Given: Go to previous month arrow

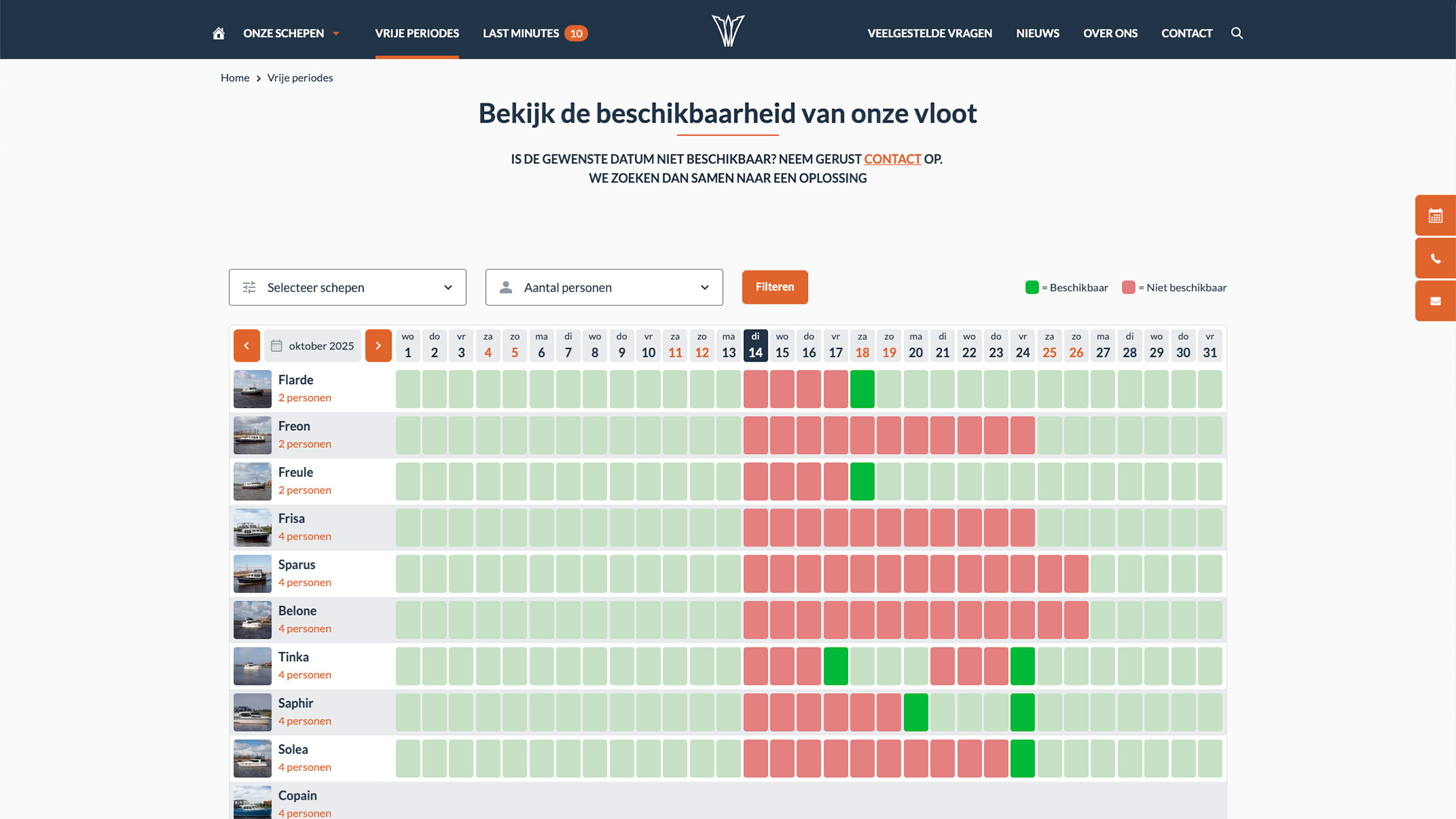Looking at the screenshot, I should (246, 346).
